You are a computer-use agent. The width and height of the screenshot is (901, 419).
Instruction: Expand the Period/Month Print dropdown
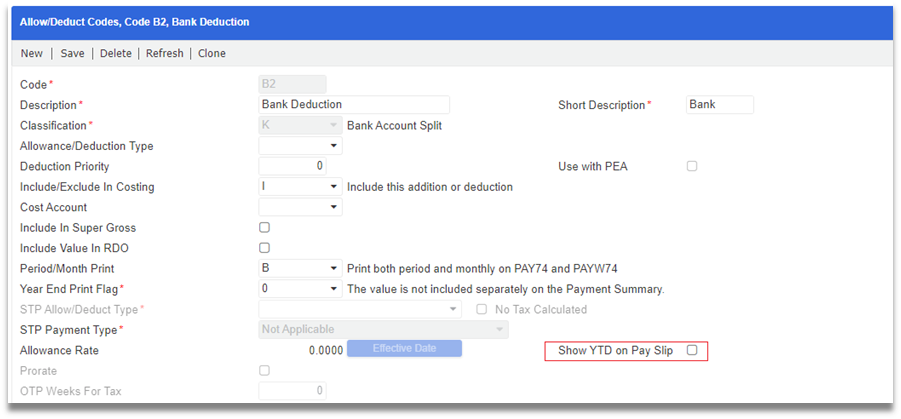(x=301, y=268)
